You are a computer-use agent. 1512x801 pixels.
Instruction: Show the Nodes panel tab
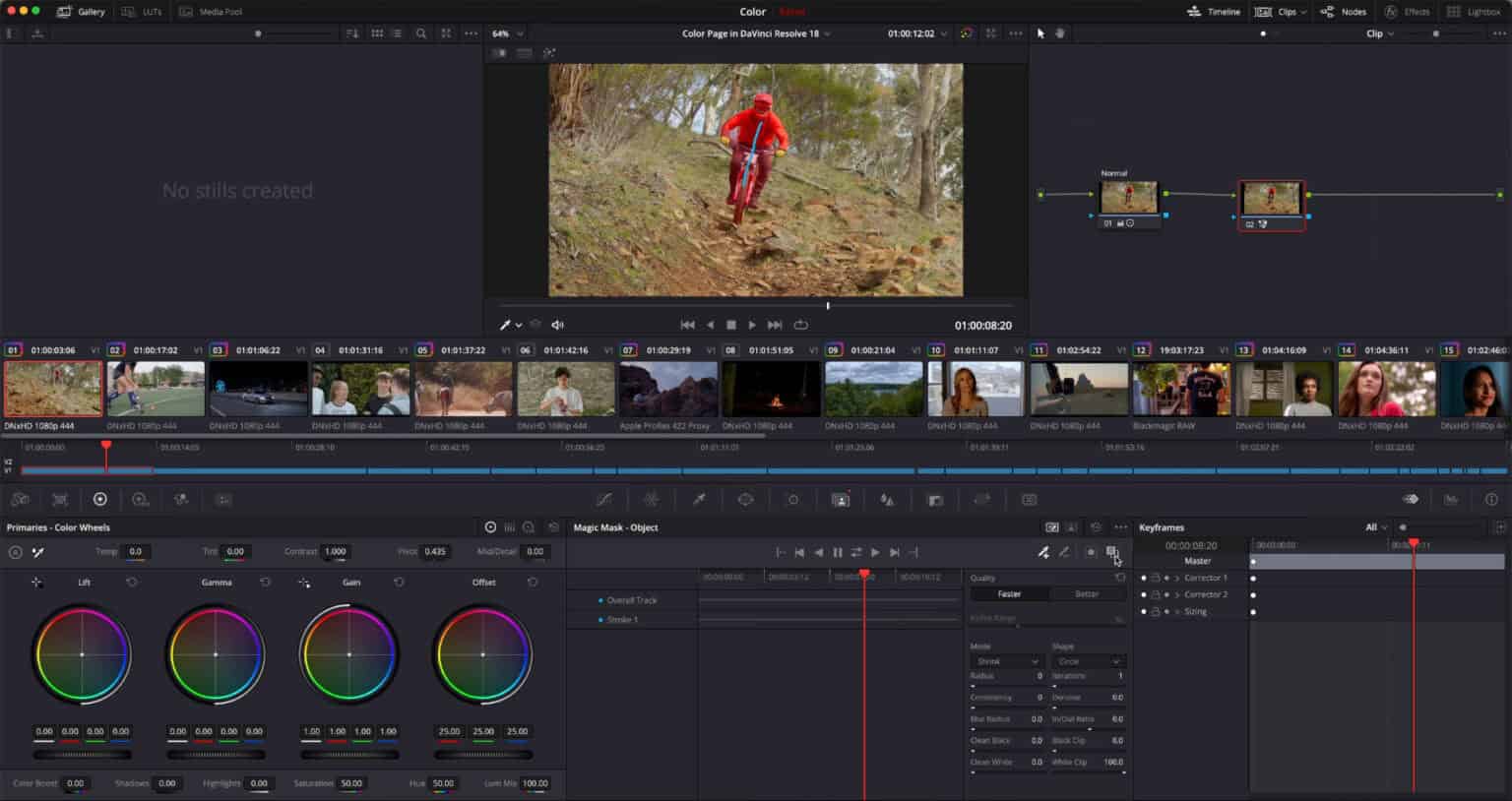click(x=1344, y=12)
